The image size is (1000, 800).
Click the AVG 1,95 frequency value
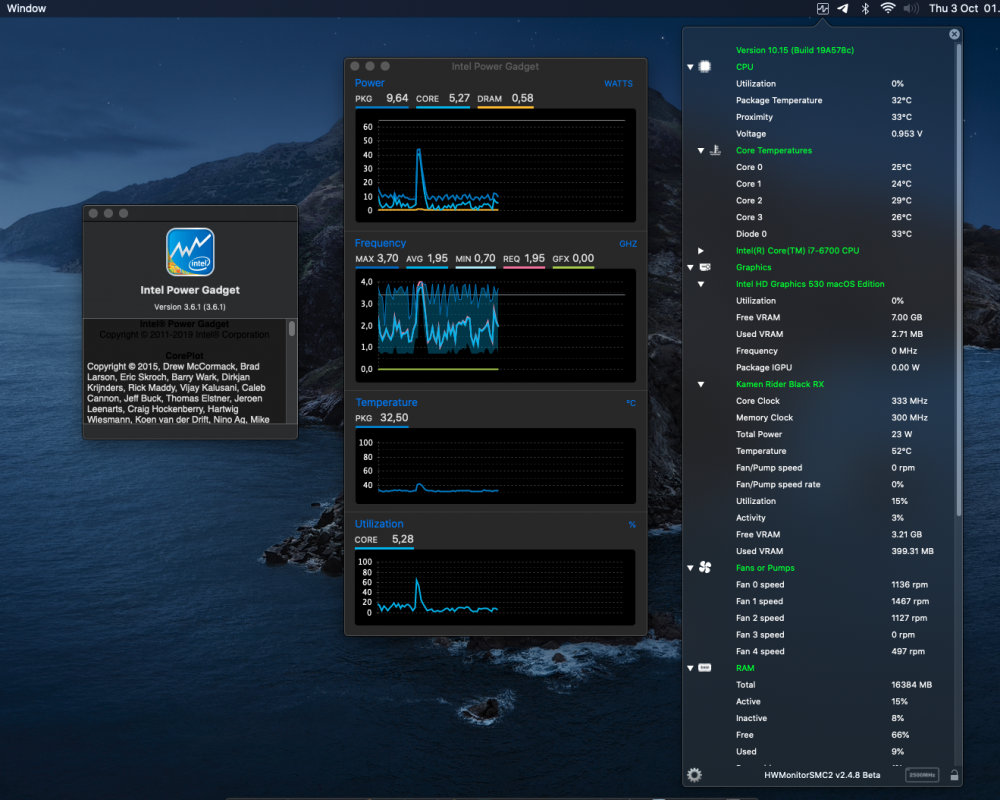point(427,258)
